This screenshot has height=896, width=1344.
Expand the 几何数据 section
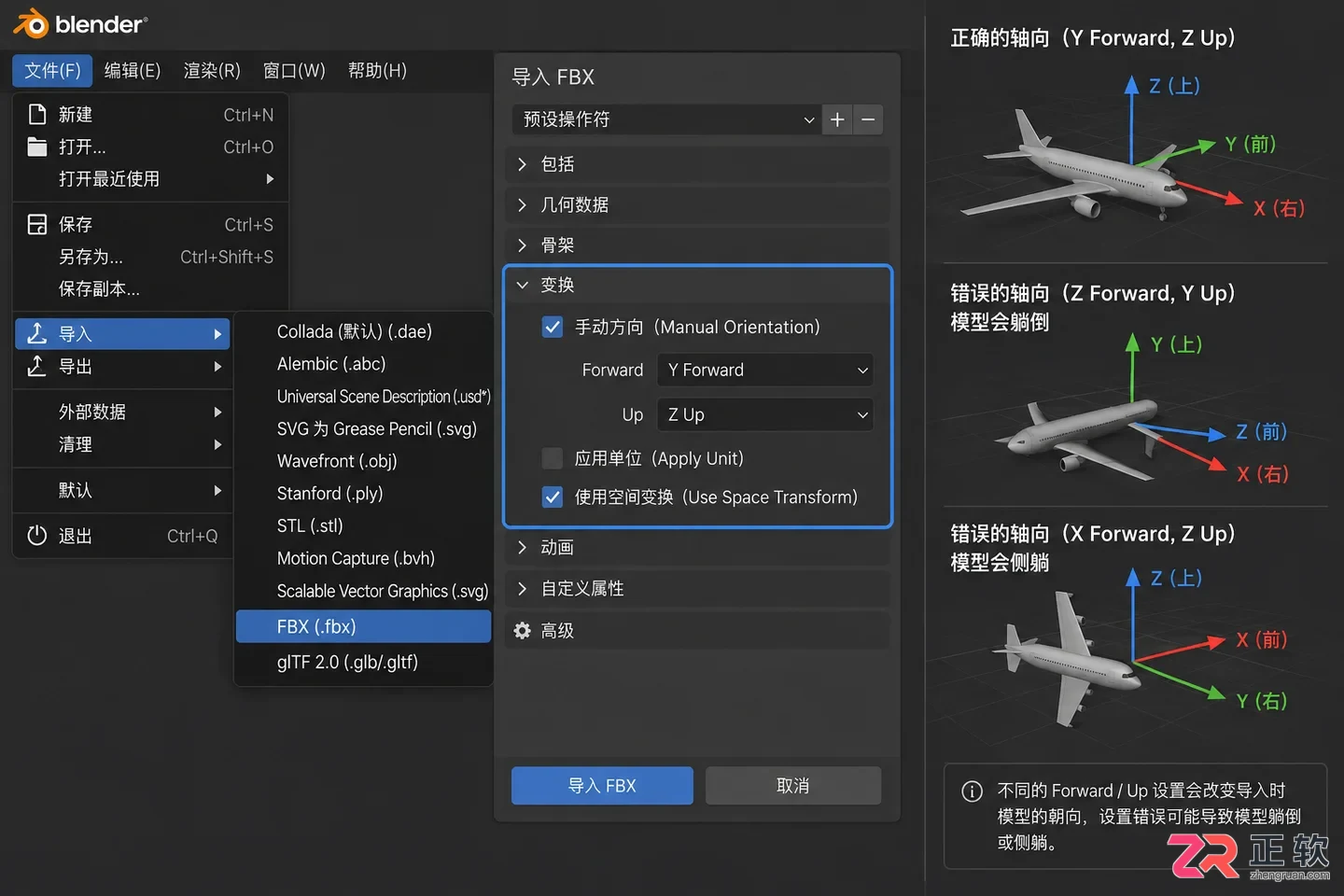coord(697,204)
